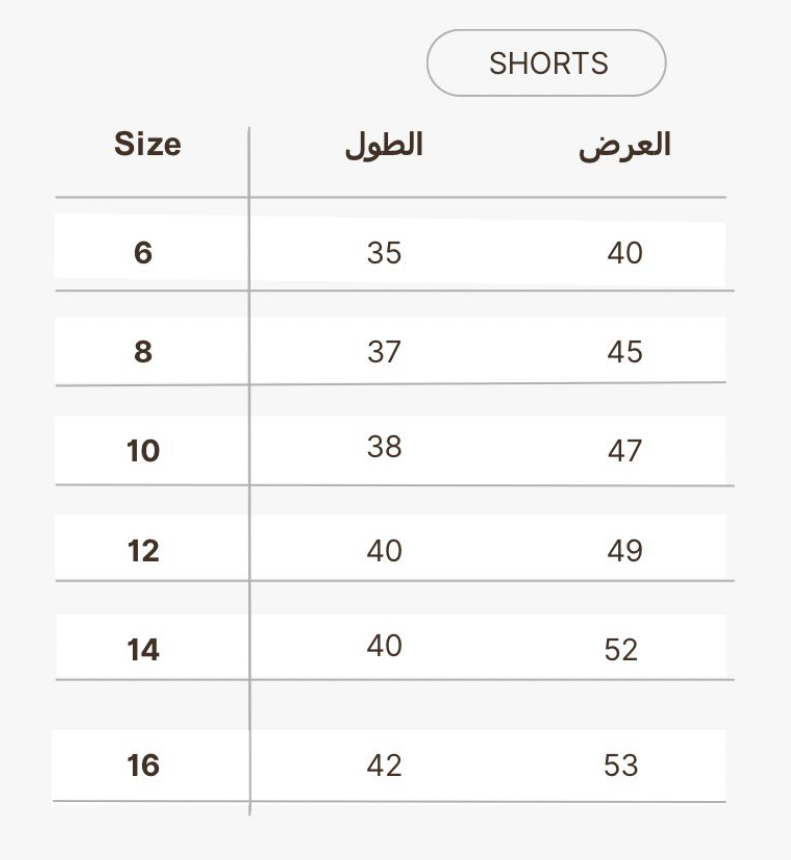Select size 10 row label
791x860 pixels.
click(x=143, y=451)
